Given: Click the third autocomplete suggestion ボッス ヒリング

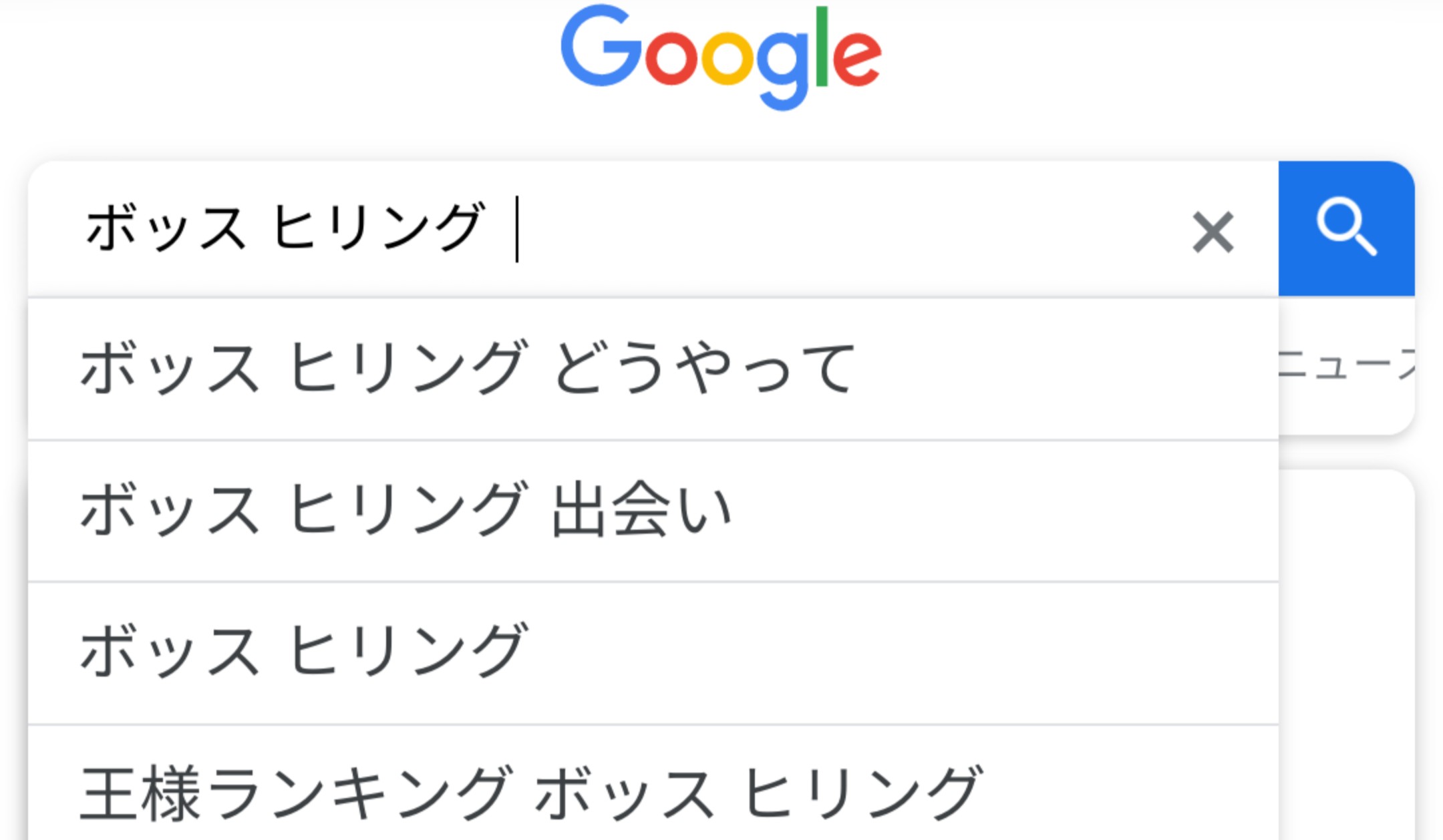Looking at the screenshot, I should click(304, 652).
